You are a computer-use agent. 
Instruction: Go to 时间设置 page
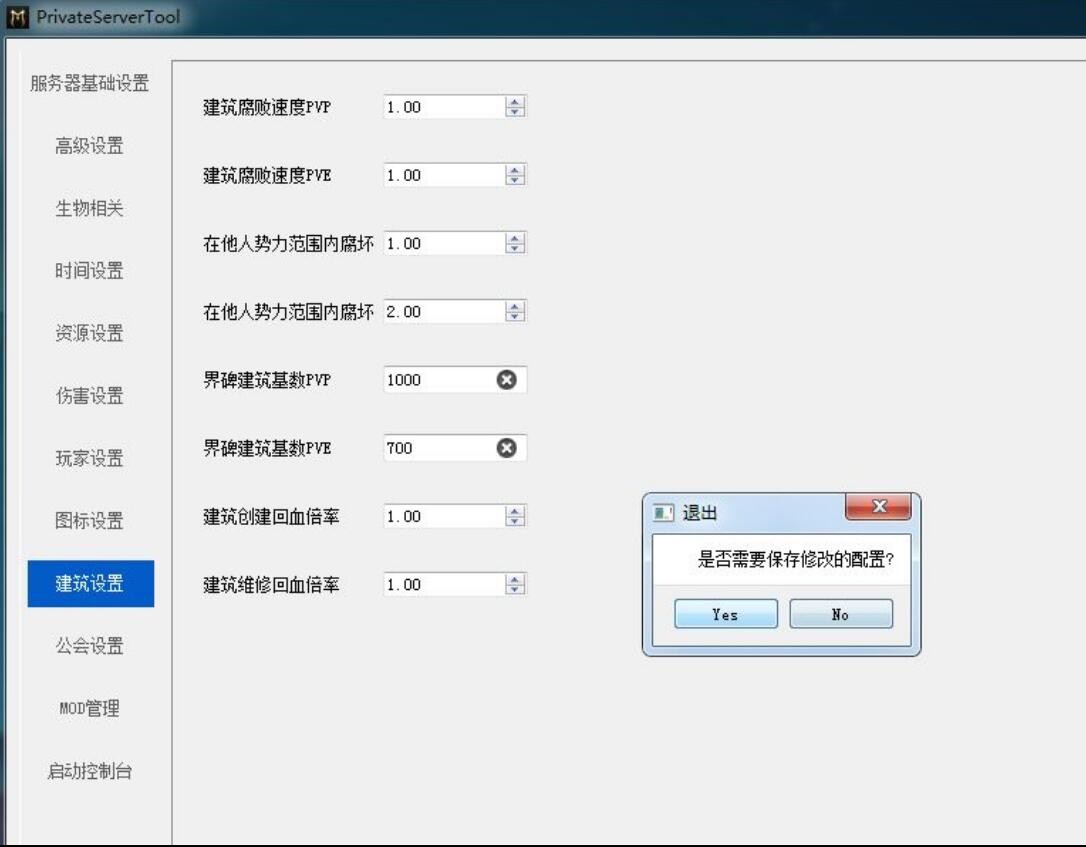90,271
